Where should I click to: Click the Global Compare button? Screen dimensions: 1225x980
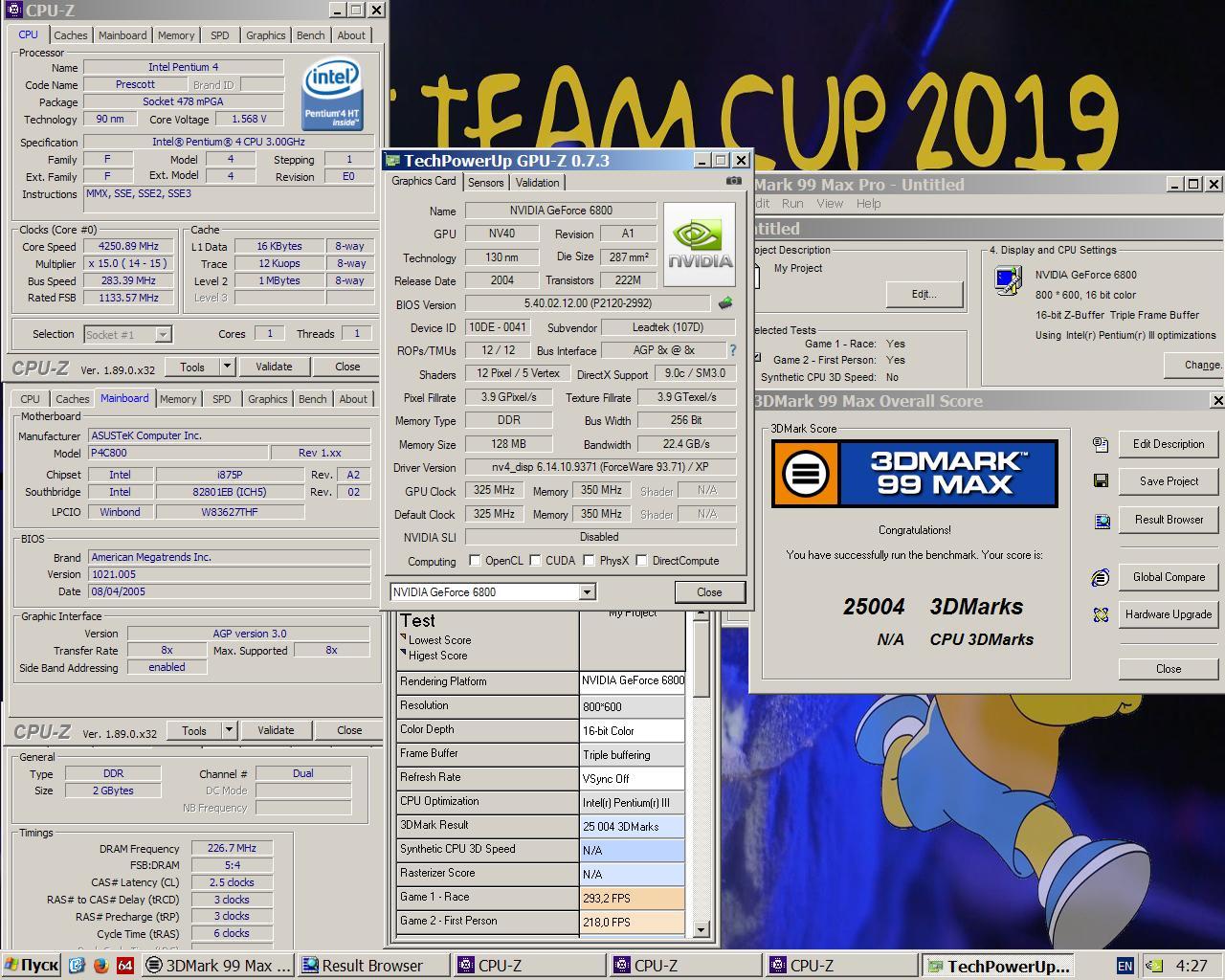[x=1169, y=577]
